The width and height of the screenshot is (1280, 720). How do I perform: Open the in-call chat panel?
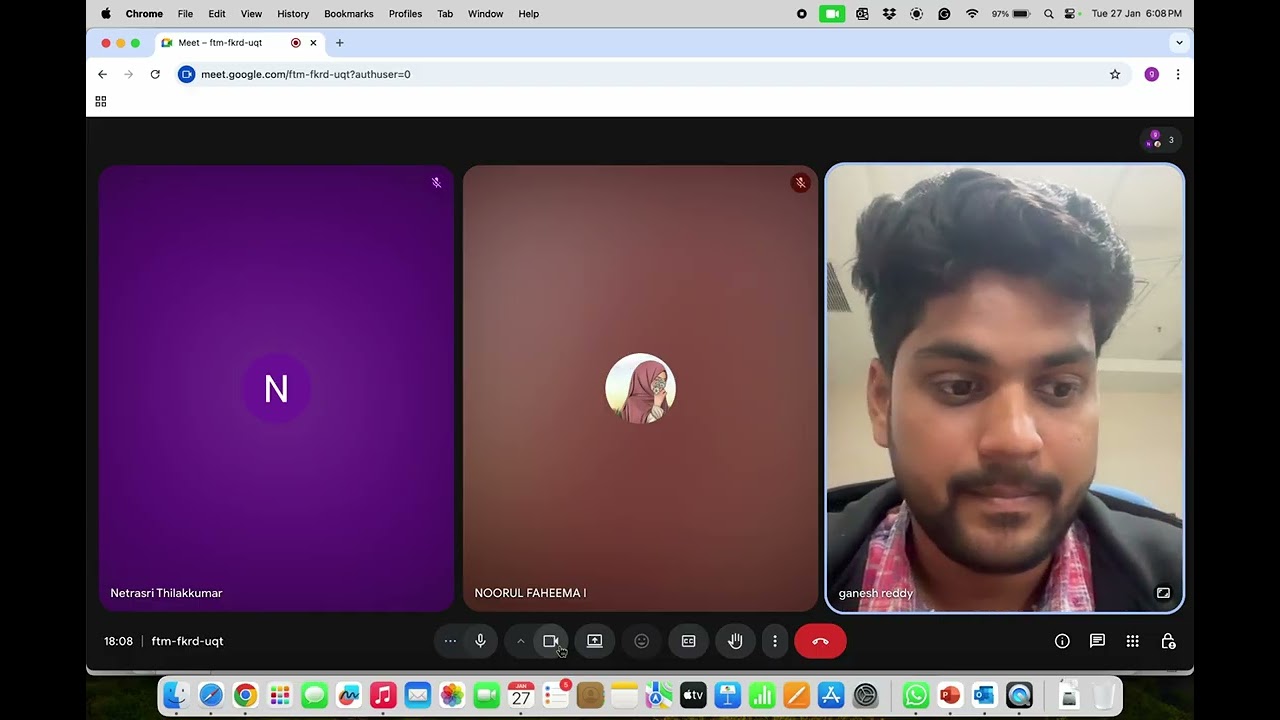[1097, 641]
